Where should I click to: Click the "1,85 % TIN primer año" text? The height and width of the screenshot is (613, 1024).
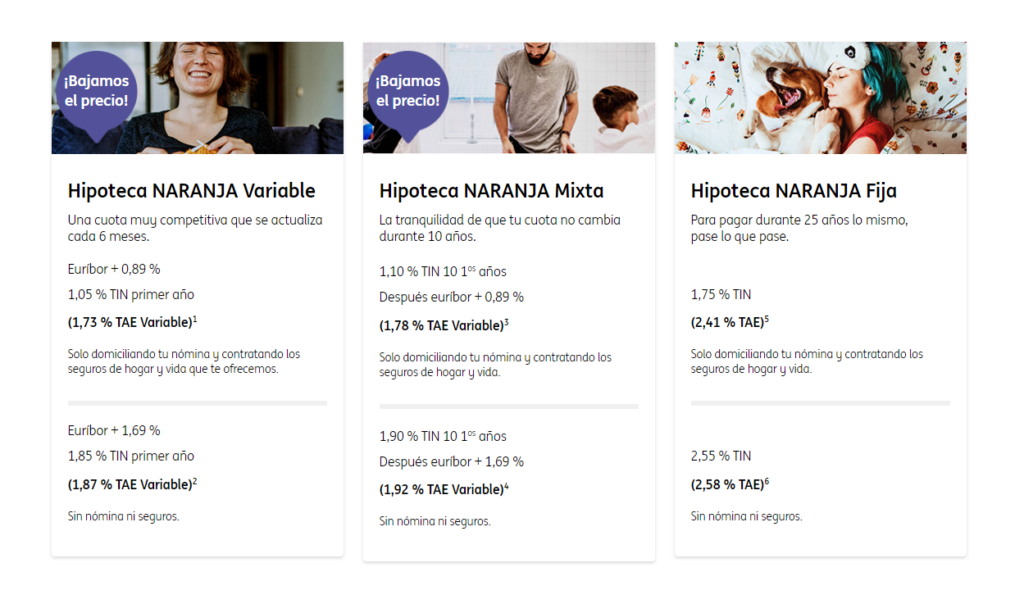coord(131,456)
